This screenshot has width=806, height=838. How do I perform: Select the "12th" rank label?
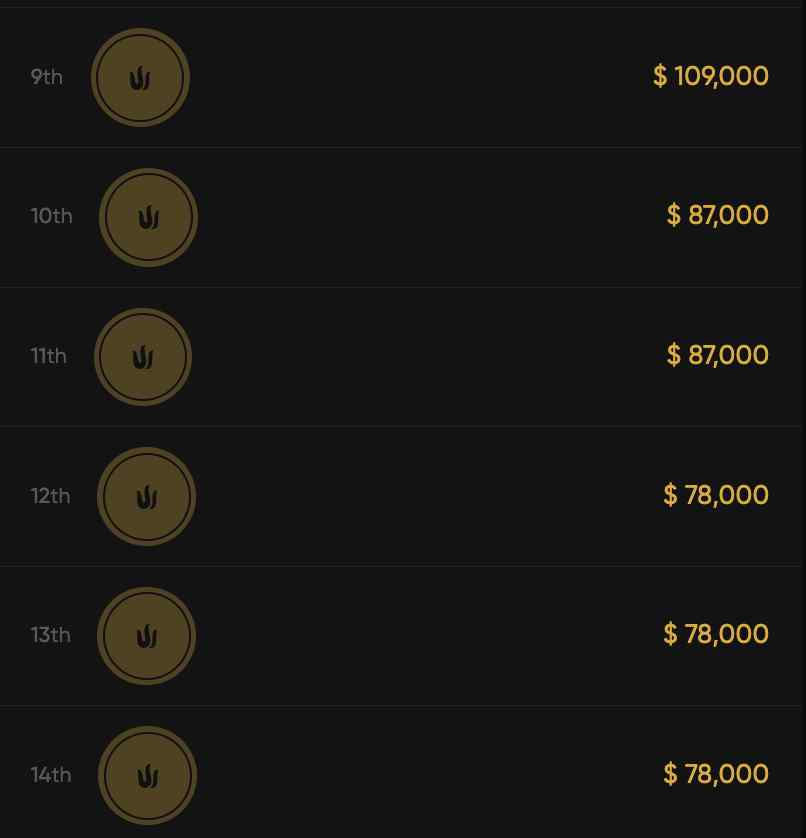(50, 496)
